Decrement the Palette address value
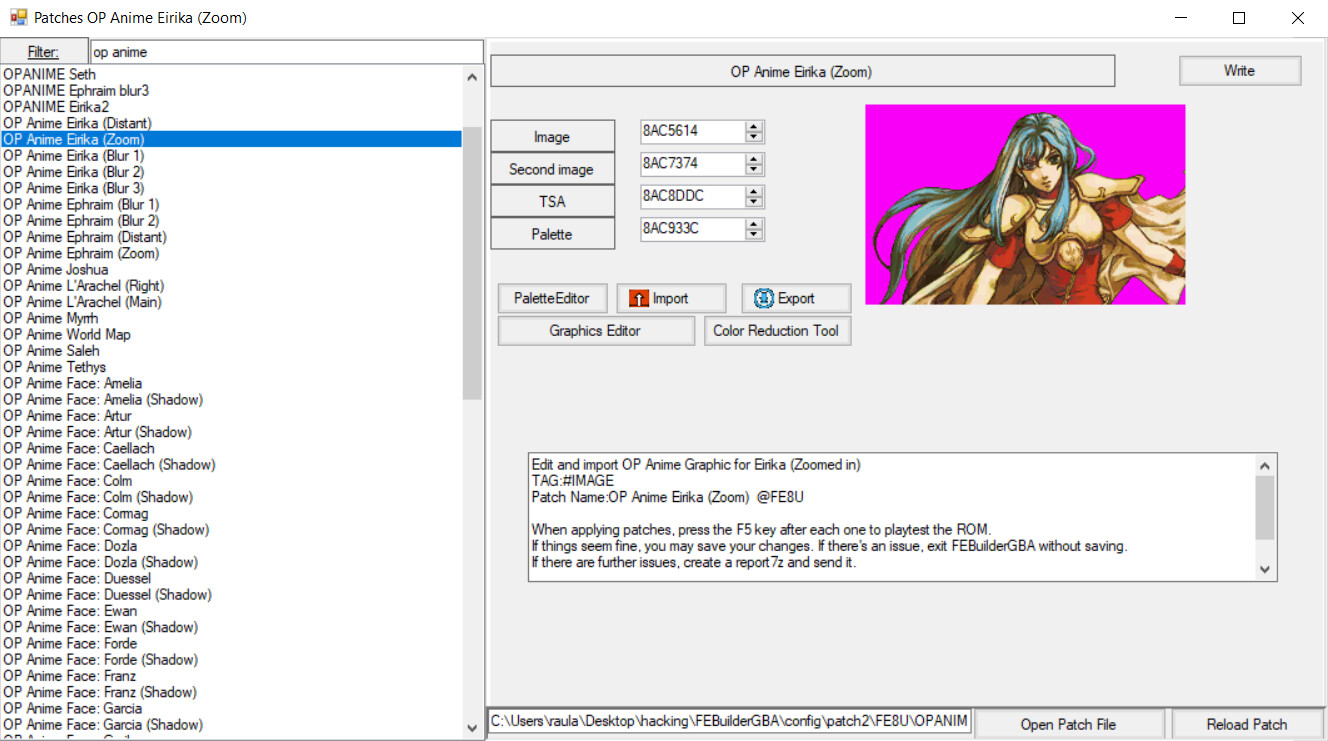This screenshot has height=741, width=1328. [x=754, y=235]
